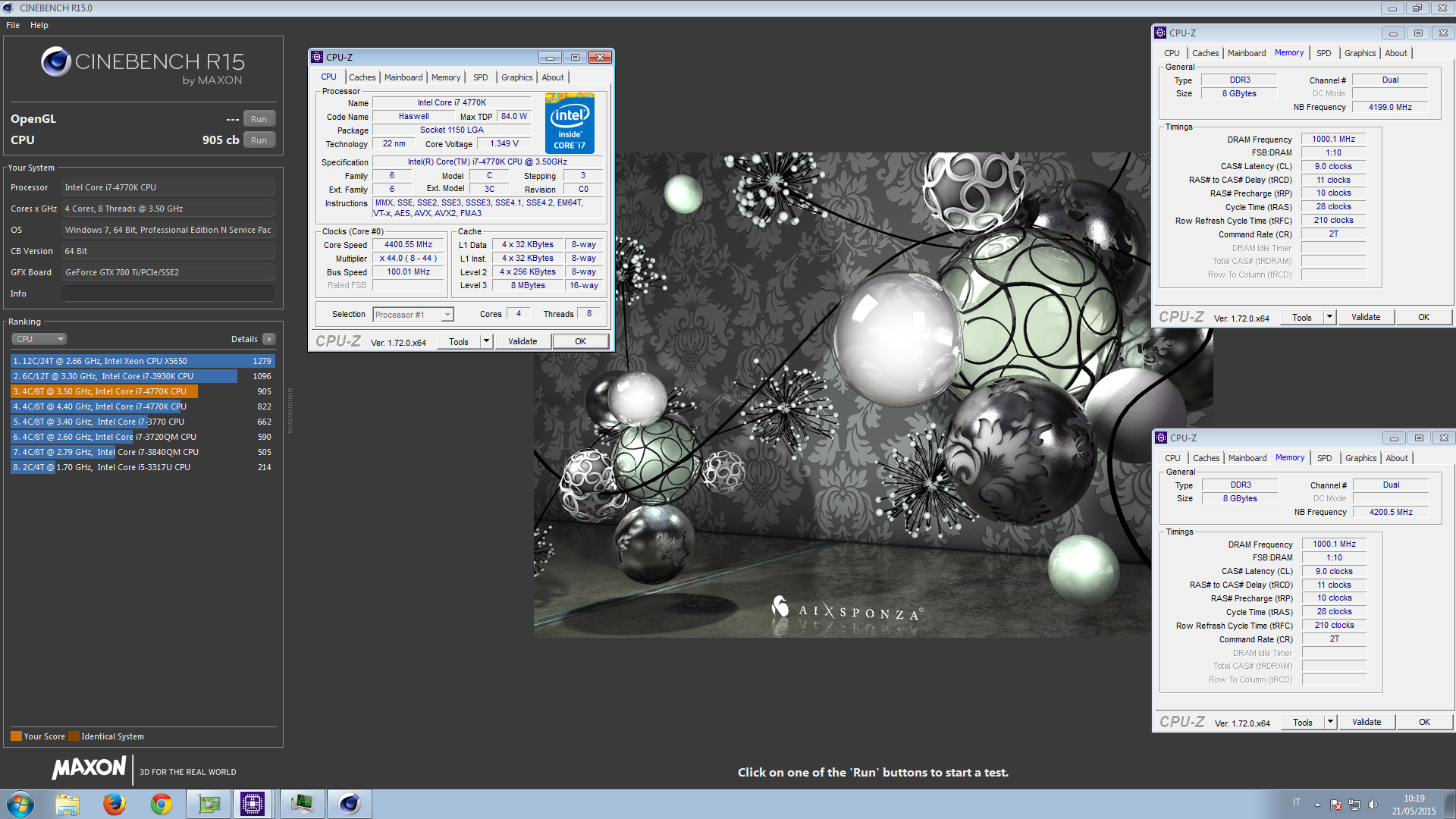Click the Intel Core i7 logo badge
Screen dimensions: 1456x819
point(570,123)
